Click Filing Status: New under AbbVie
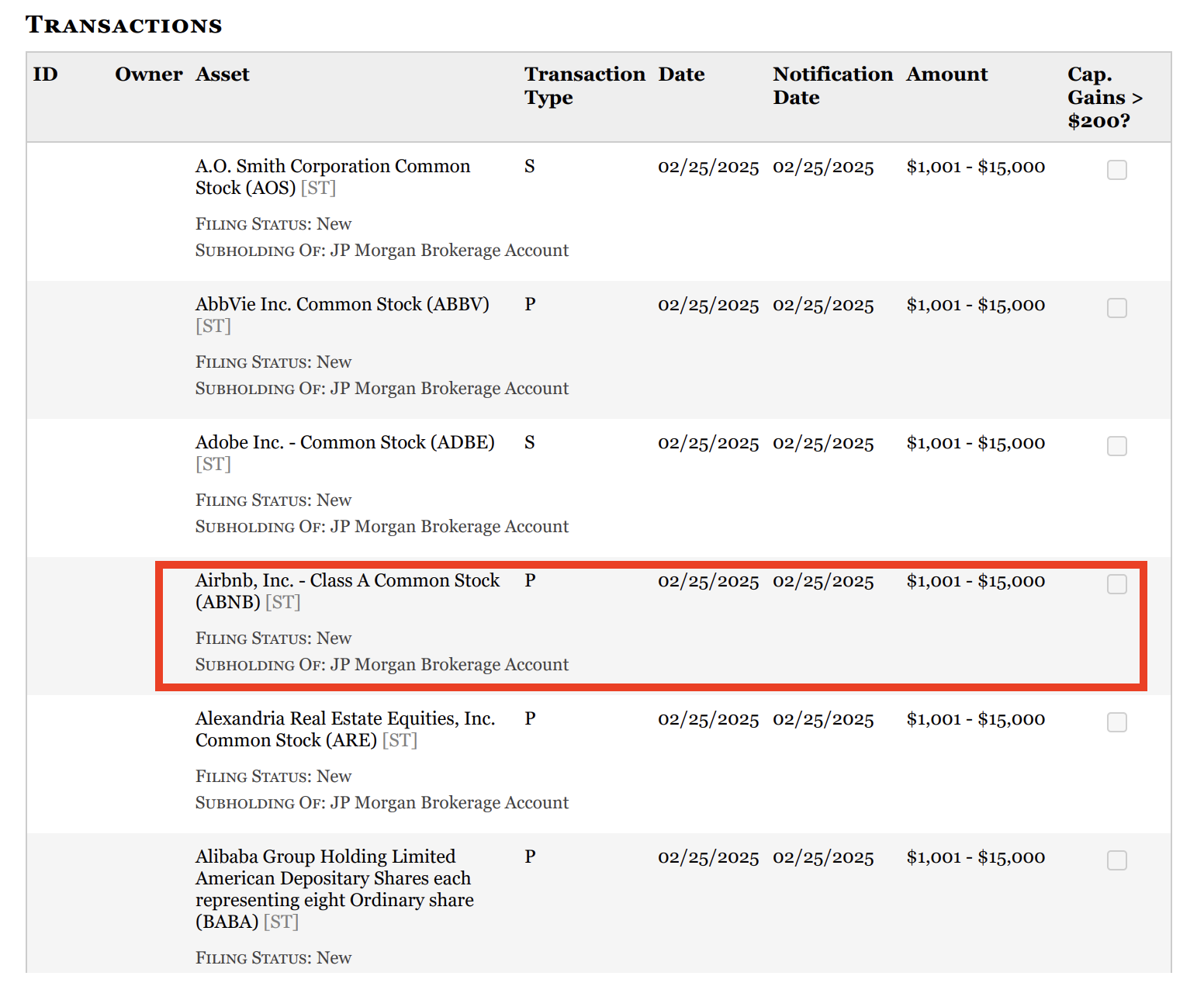 tap(274, 362)
